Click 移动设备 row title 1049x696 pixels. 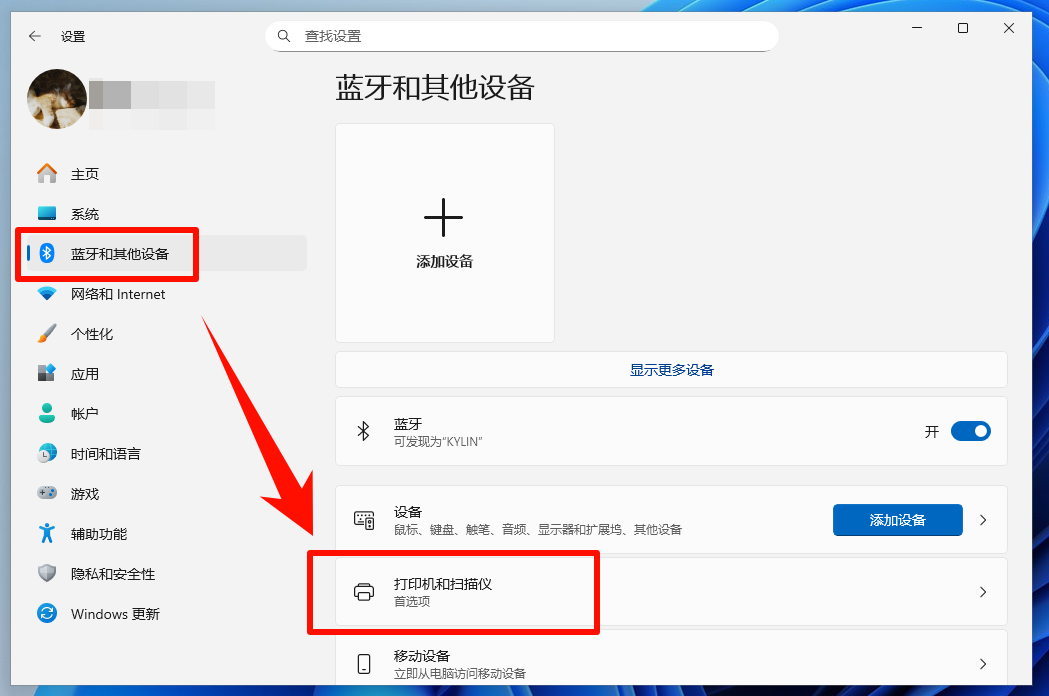(421, 656)
